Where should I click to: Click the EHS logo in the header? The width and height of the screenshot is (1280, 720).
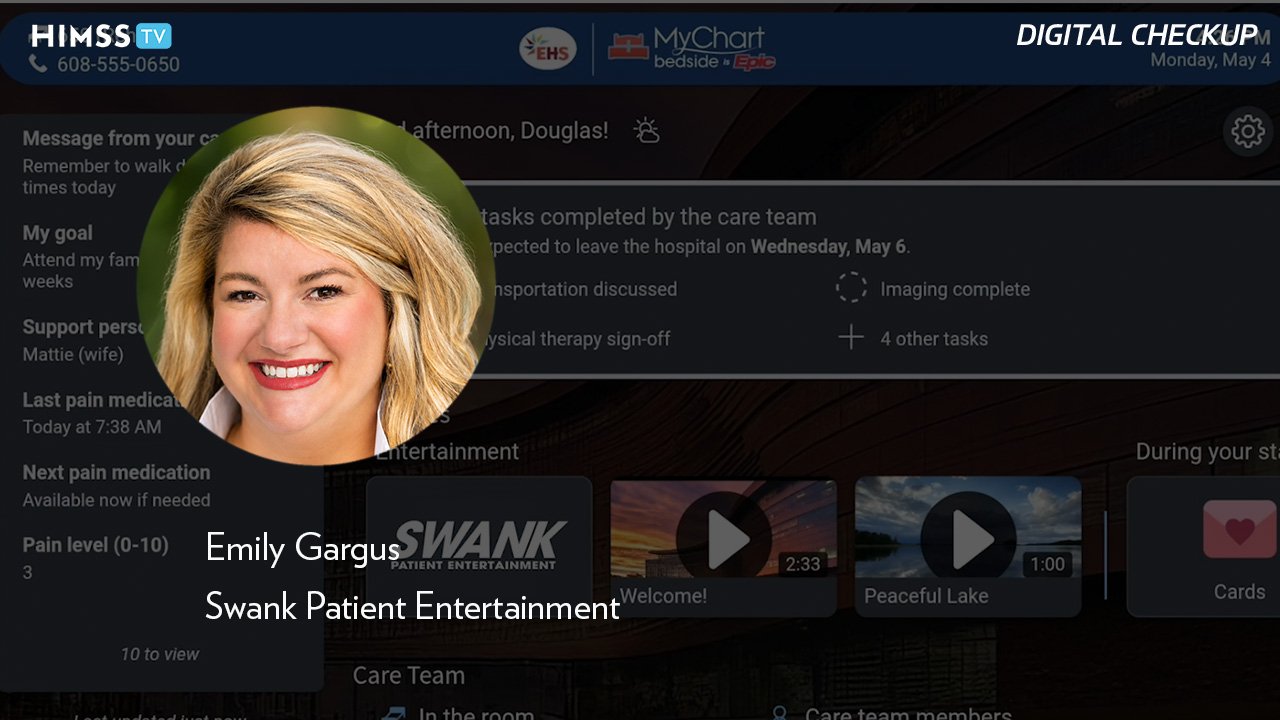point(548,48)
